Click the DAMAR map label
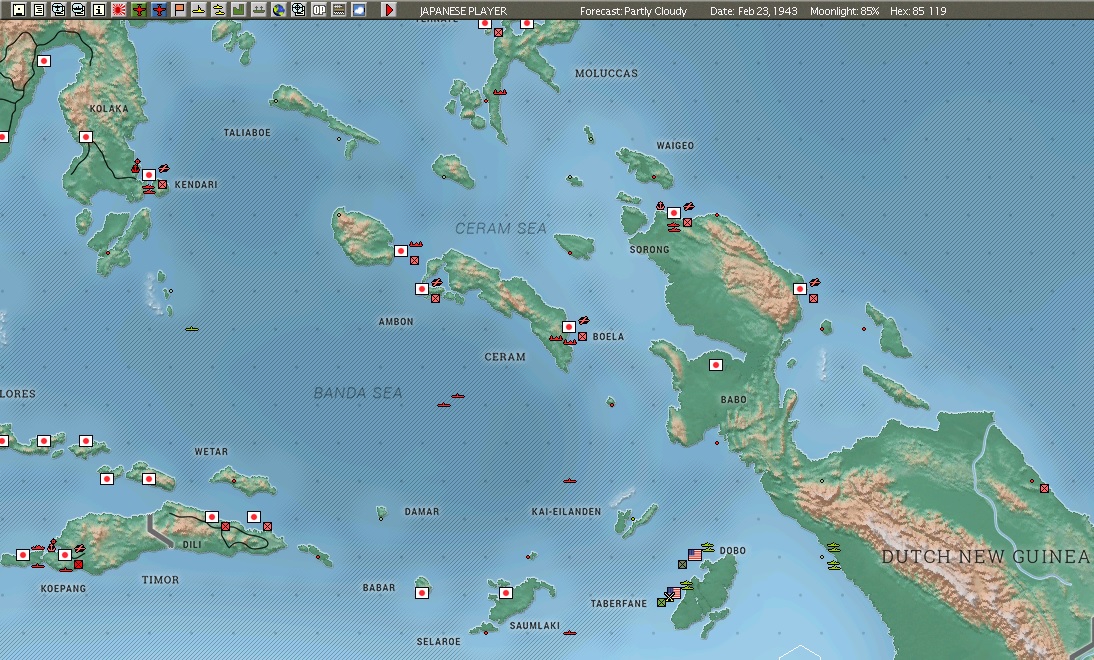Image resolution: width=1094 pixels, height=660 pixels. point(422,511)
